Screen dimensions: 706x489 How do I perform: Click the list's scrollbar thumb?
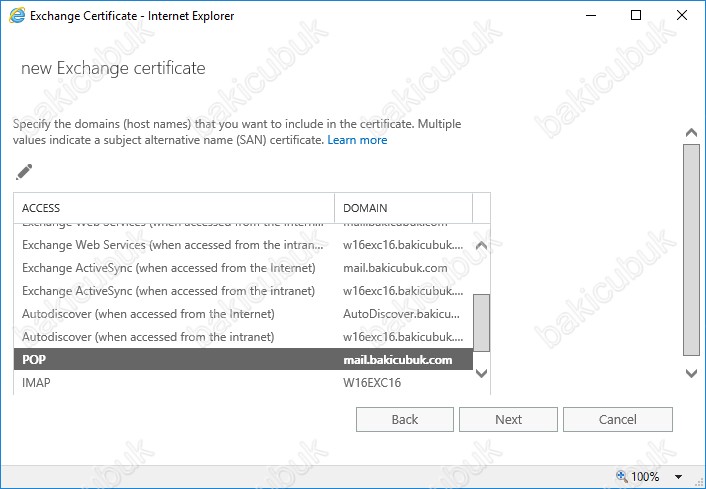[x=481, y=323]
